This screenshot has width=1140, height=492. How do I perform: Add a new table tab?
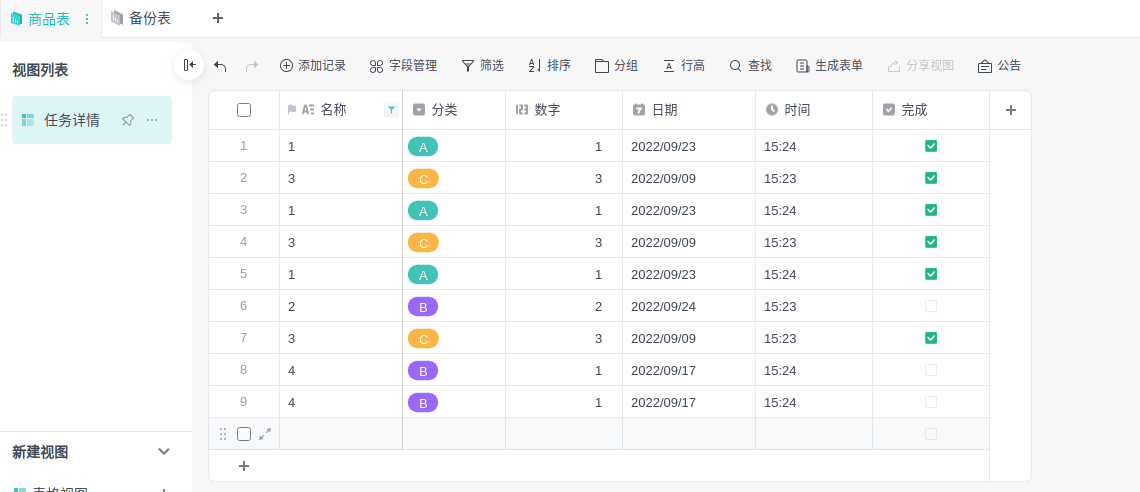click(218, 18)
